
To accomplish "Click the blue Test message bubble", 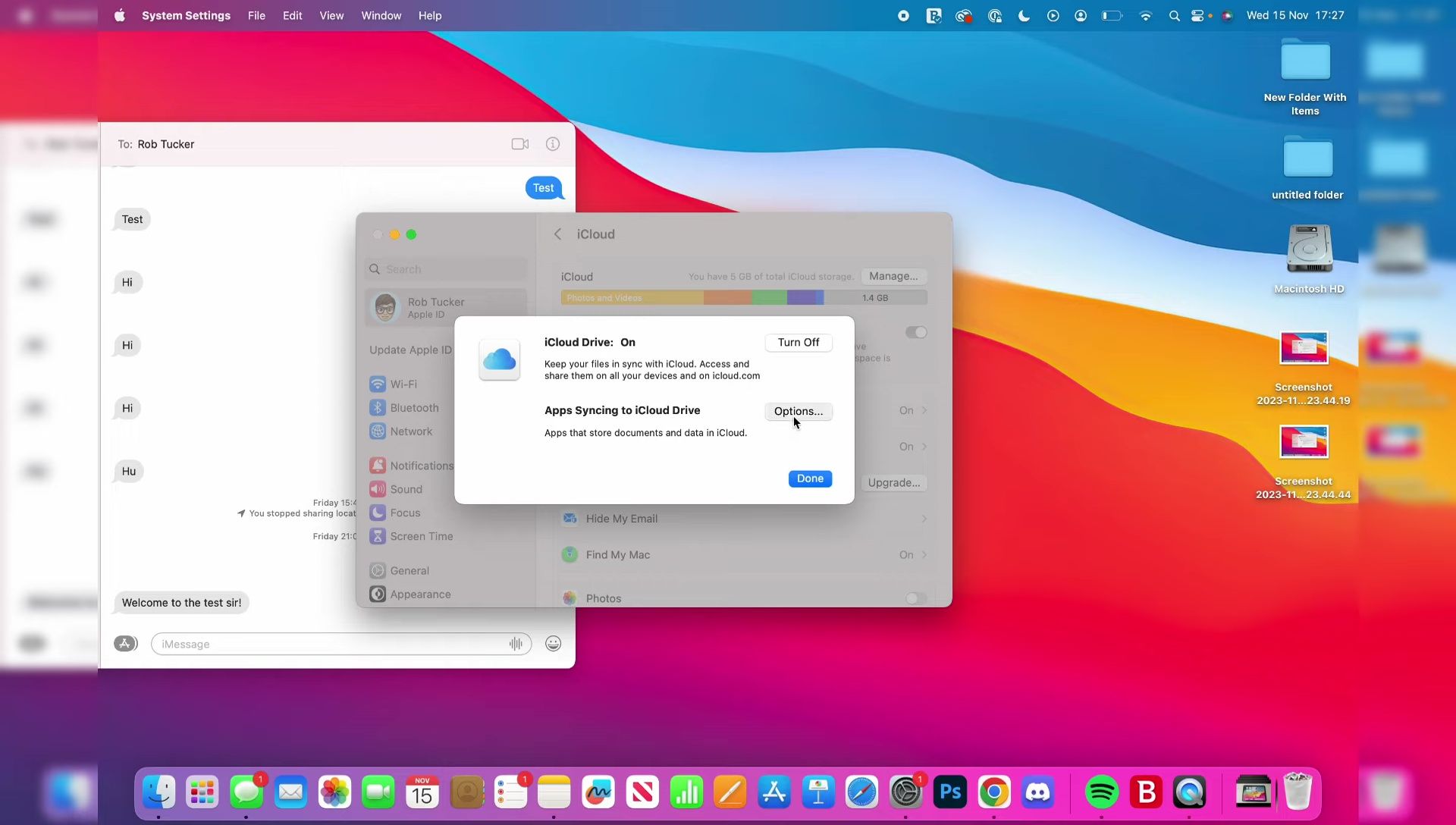I will 544,188.
